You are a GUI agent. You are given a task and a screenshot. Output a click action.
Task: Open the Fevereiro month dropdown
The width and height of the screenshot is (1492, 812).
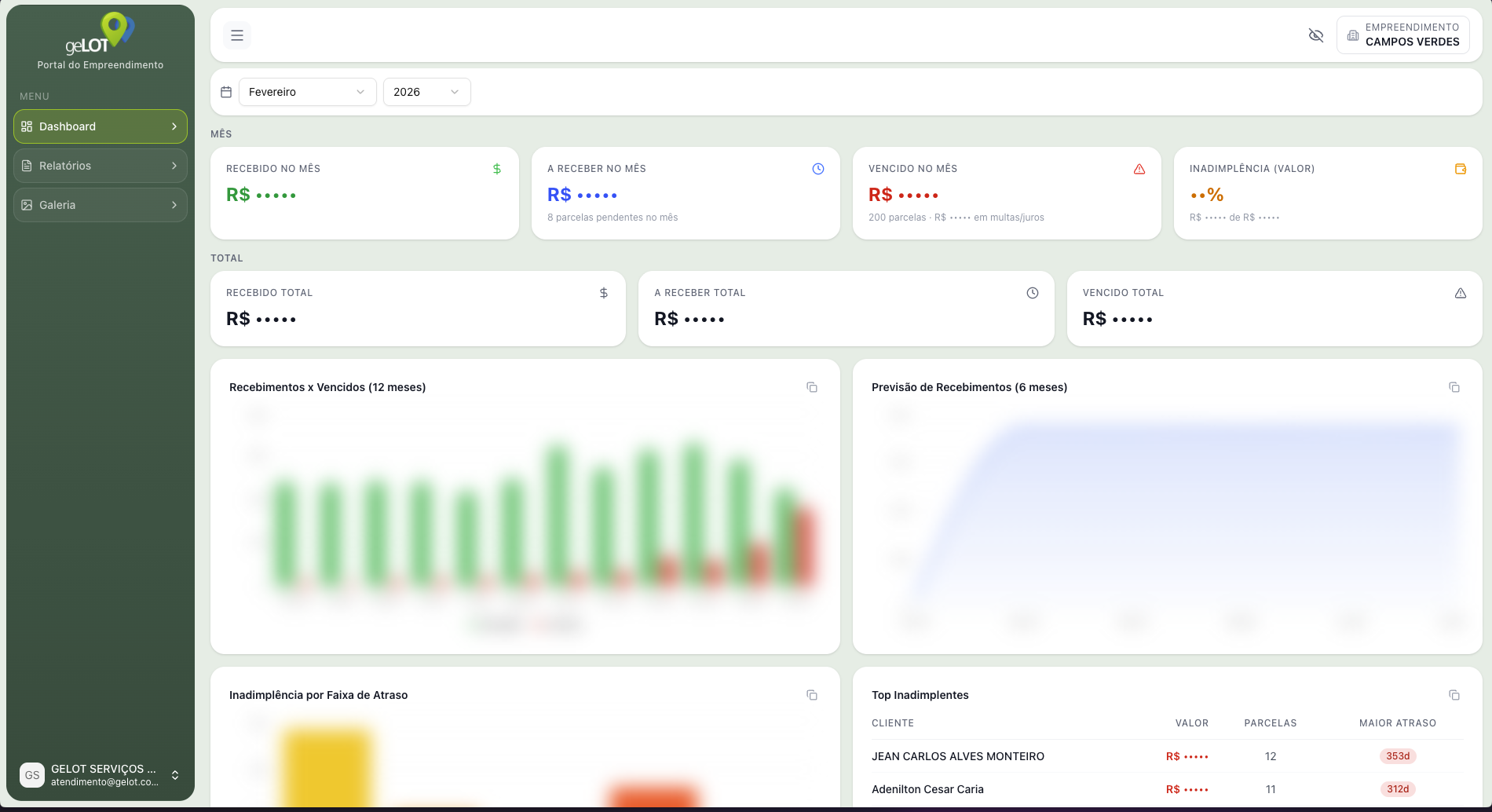pos(308,92)
